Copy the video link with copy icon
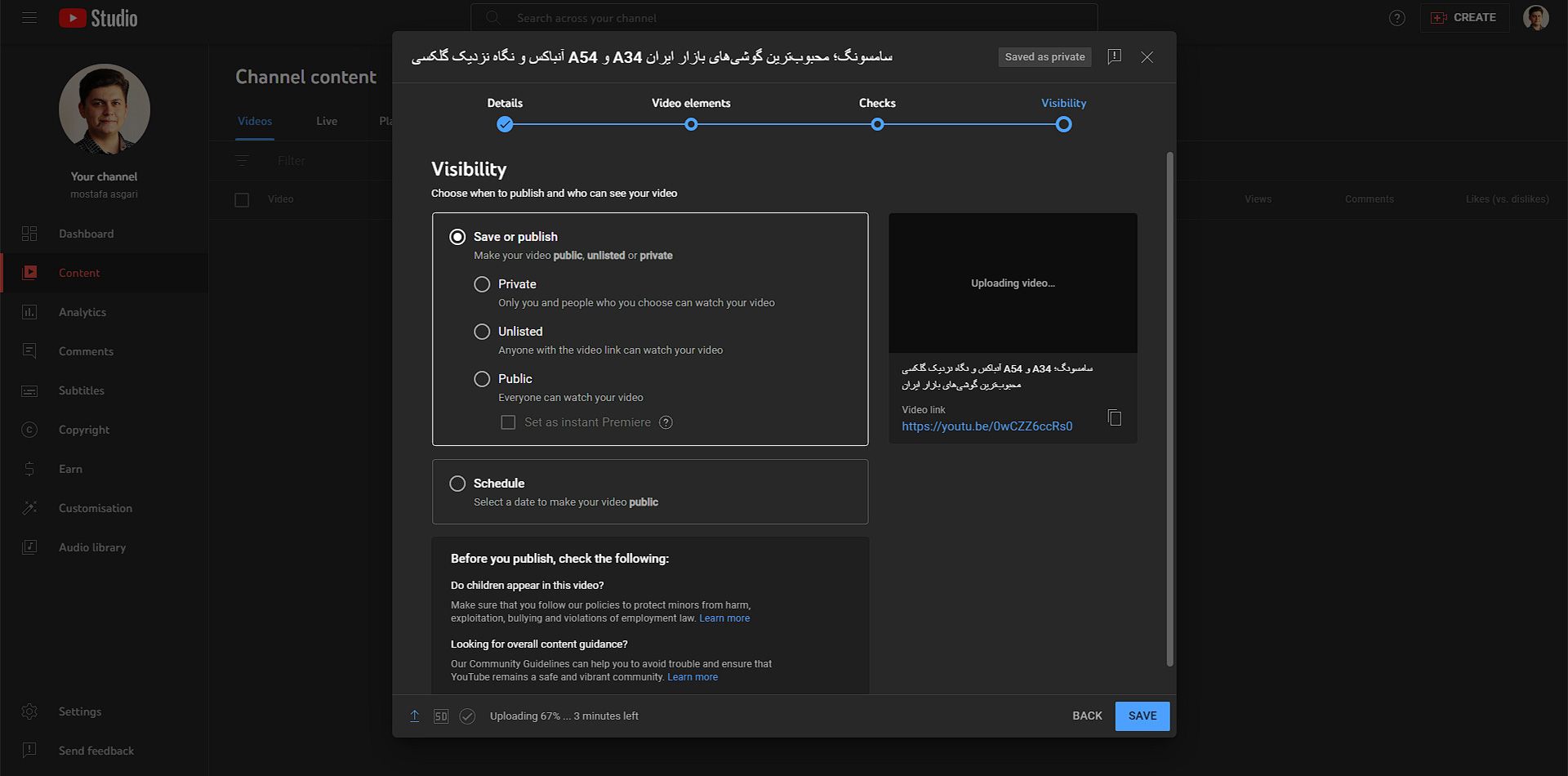 pyautogui.click(x=1114, y=417)
